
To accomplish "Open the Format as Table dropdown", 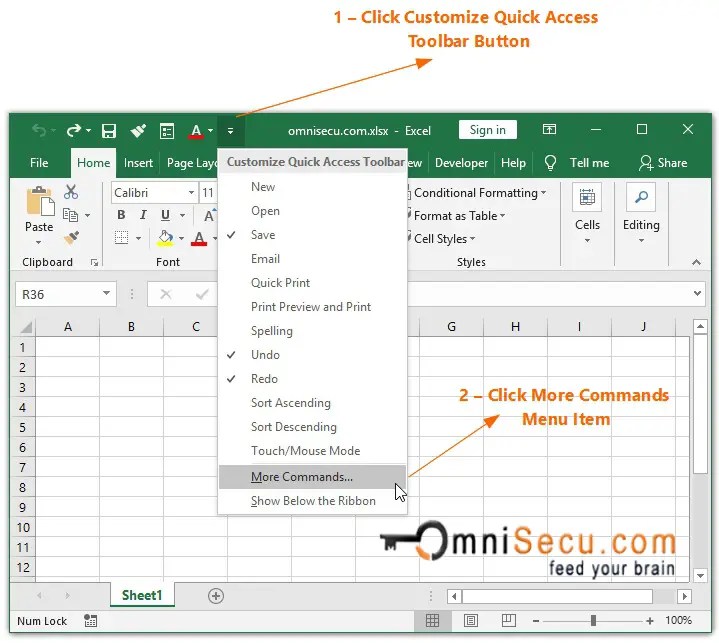I will [456, 216].
